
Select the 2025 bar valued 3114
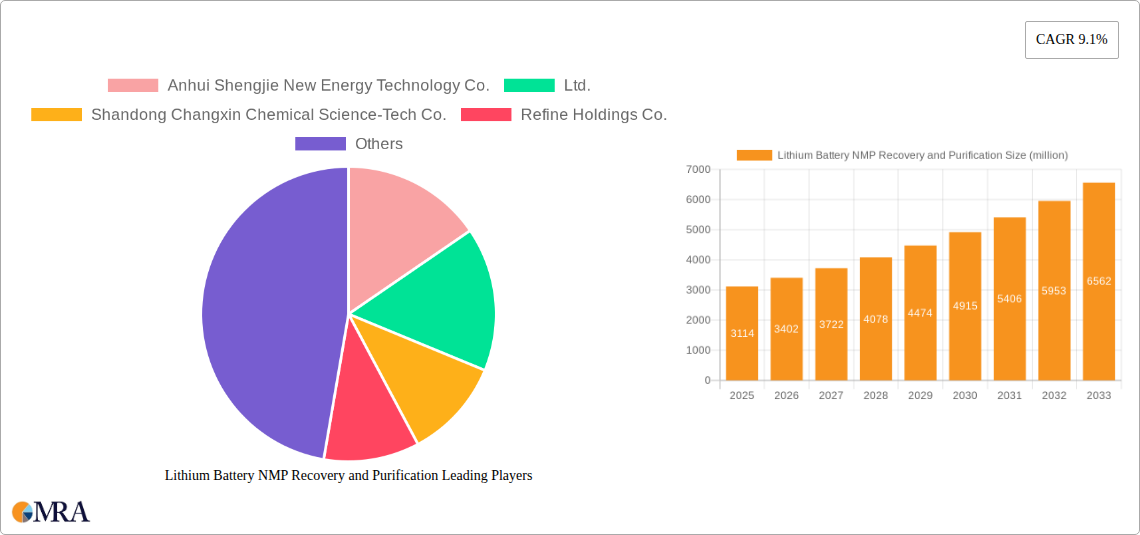point(742,334)
